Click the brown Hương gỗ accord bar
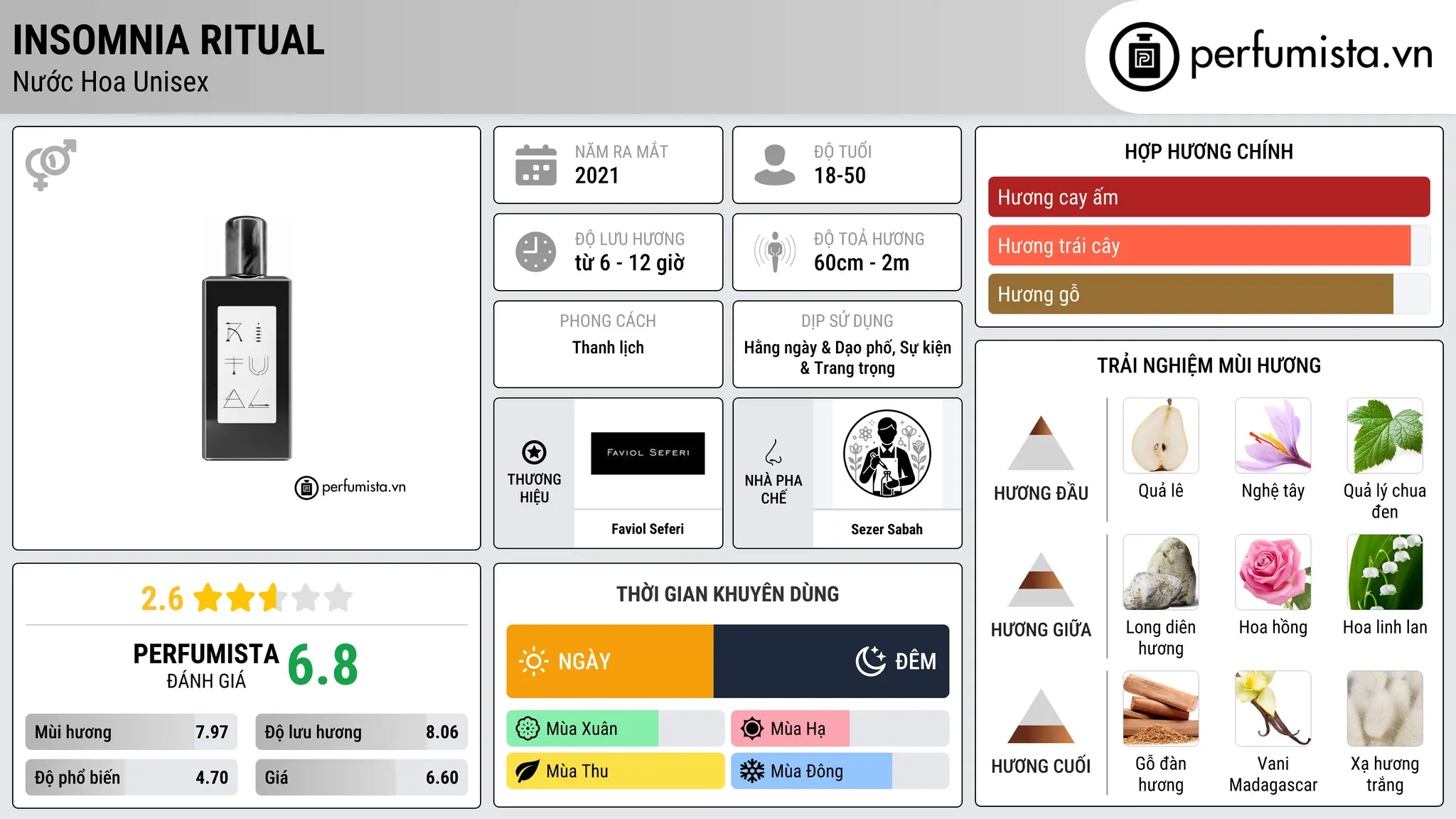1456x819 pixels. click(1191, 294)
